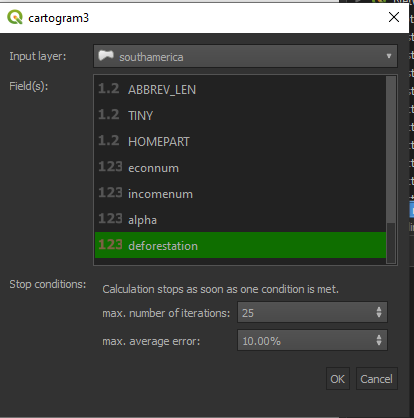Viewport: 414px width, 418px height.
Task: Click the integer icon on deforestation row
Action: click(110, 245)
